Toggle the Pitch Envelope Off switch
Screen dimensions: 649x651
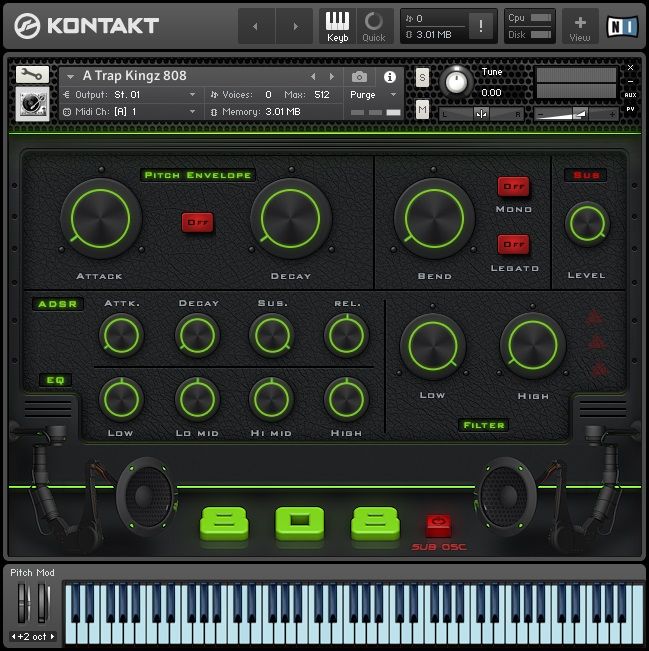(x=197, y=222)
